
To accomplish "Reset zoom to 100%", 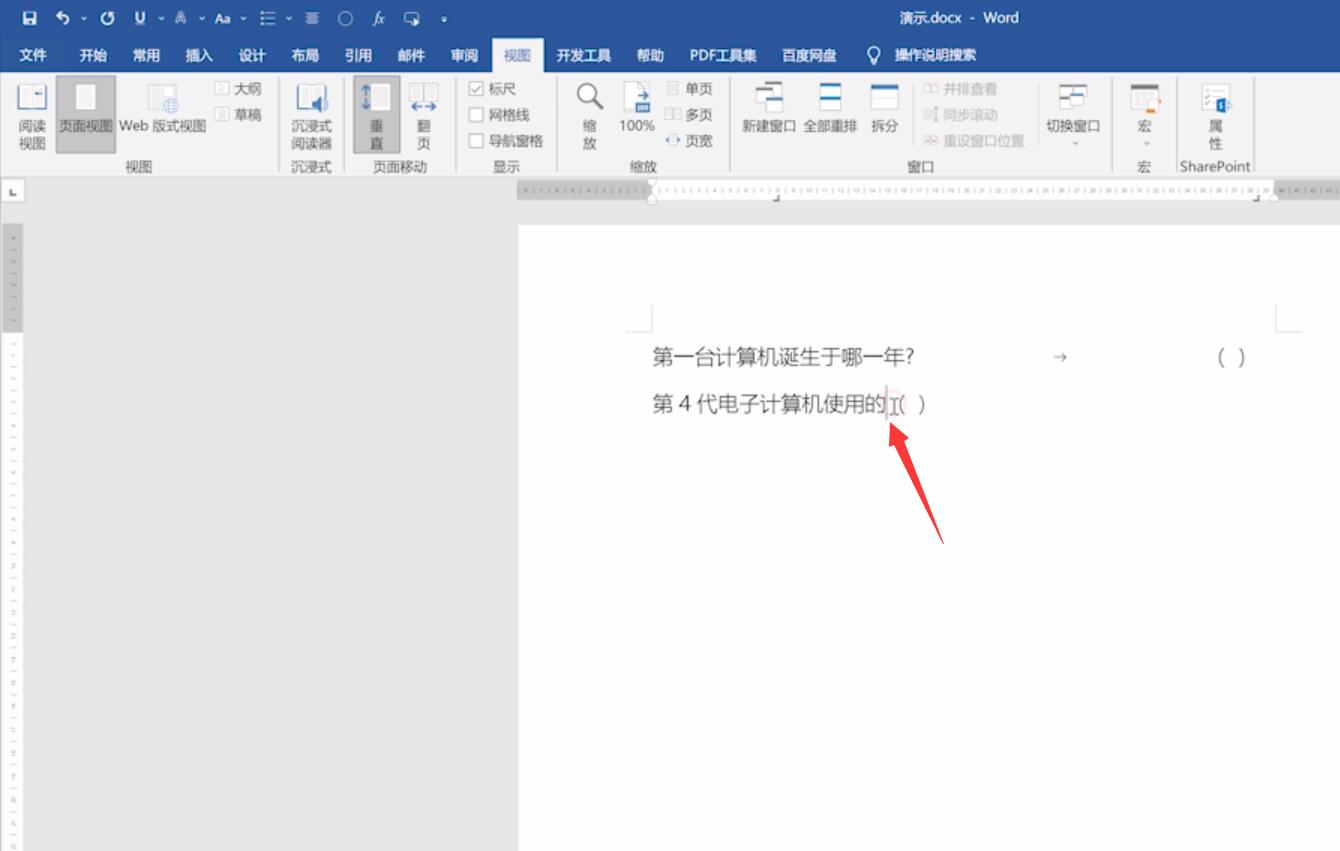I will [637, 108].
